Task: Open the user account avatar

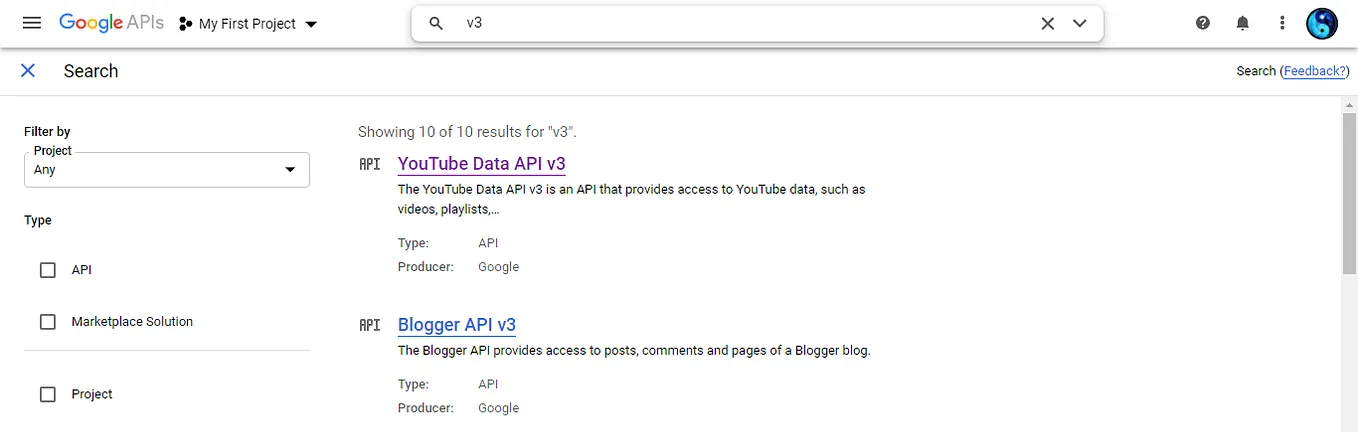Action: pos(1322,23)
